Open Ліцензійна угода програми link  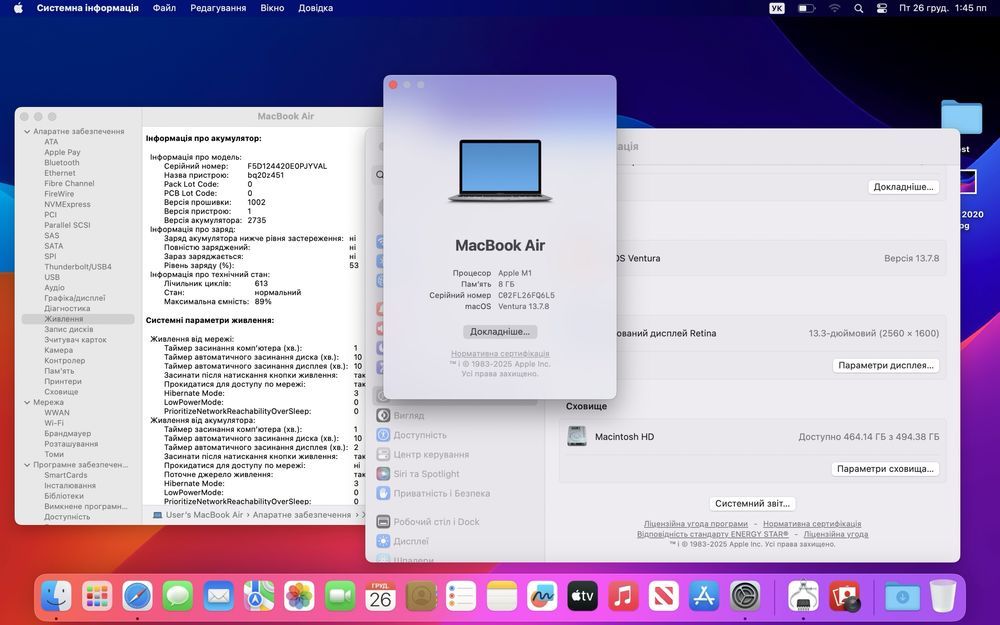[x=696, y=524]
